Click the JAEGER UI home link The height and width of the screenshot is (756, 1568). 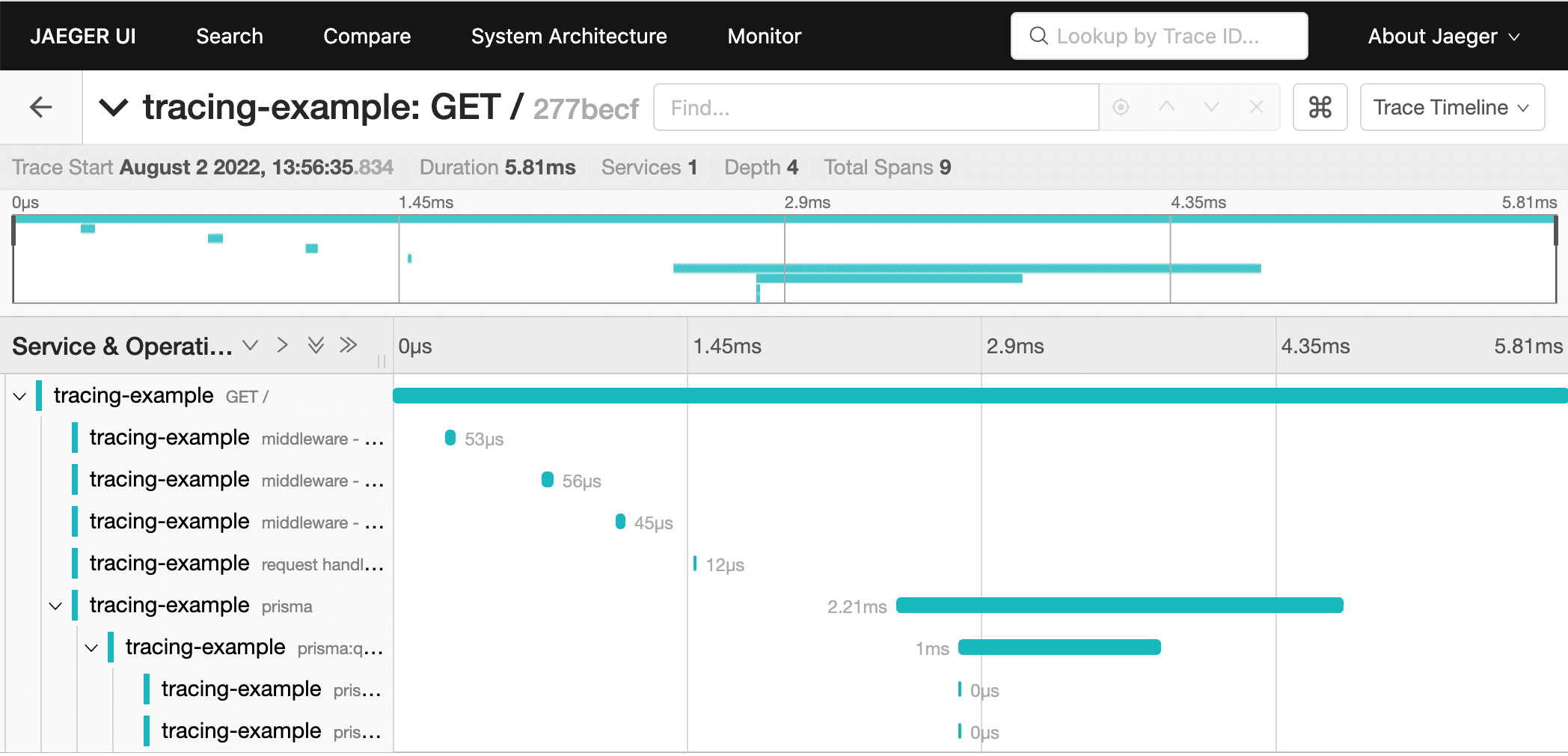83,36
